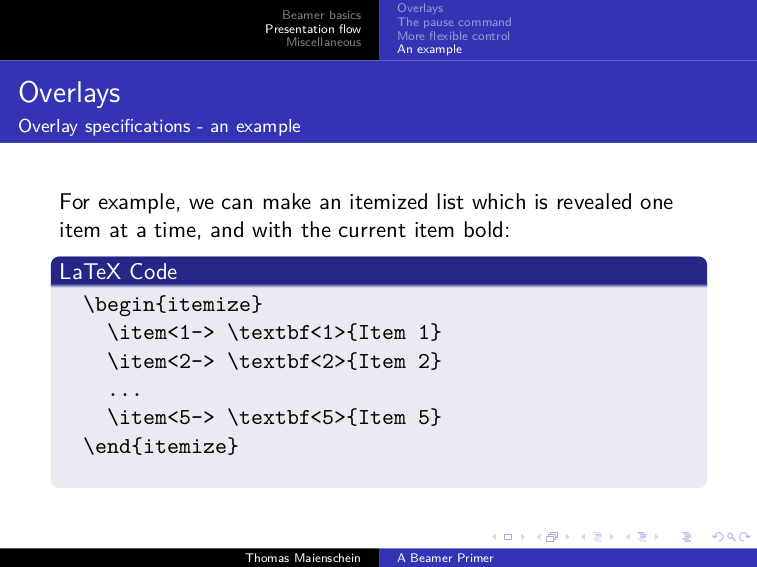Viewport: 757px width, 567px height.
Task: Select An example subsection link
Action: (x=429, y=49)
